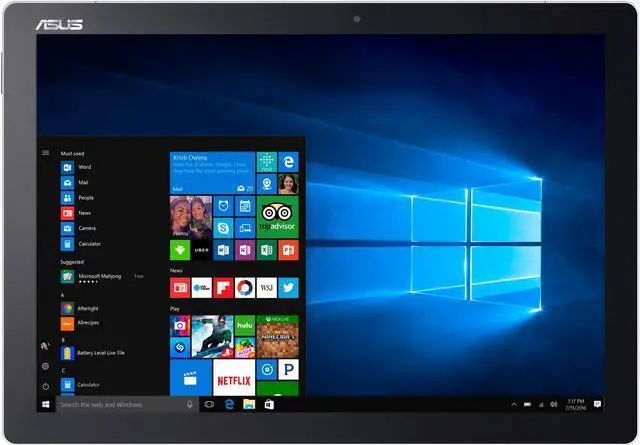640x445 pixels.
Task: Open the Pandora tile
Action: click(288, 369)
